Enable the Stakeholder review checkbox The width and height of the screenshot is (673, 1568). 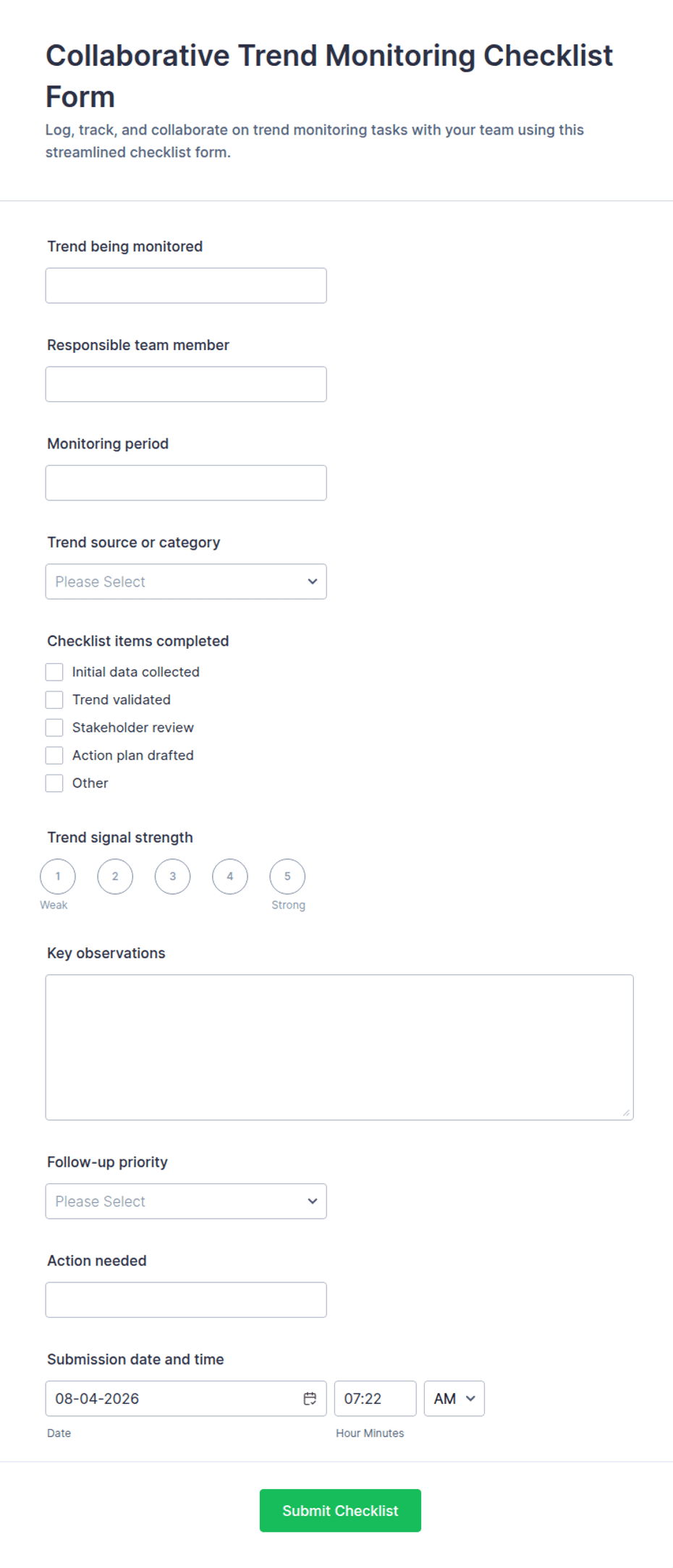[54, 728]
